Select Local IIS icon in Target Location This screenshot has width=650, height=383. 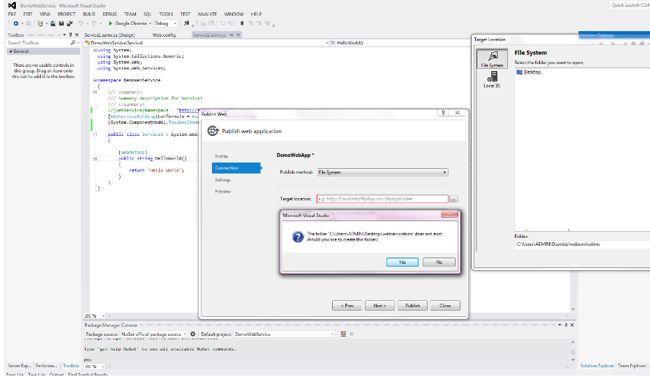point(492,79)
